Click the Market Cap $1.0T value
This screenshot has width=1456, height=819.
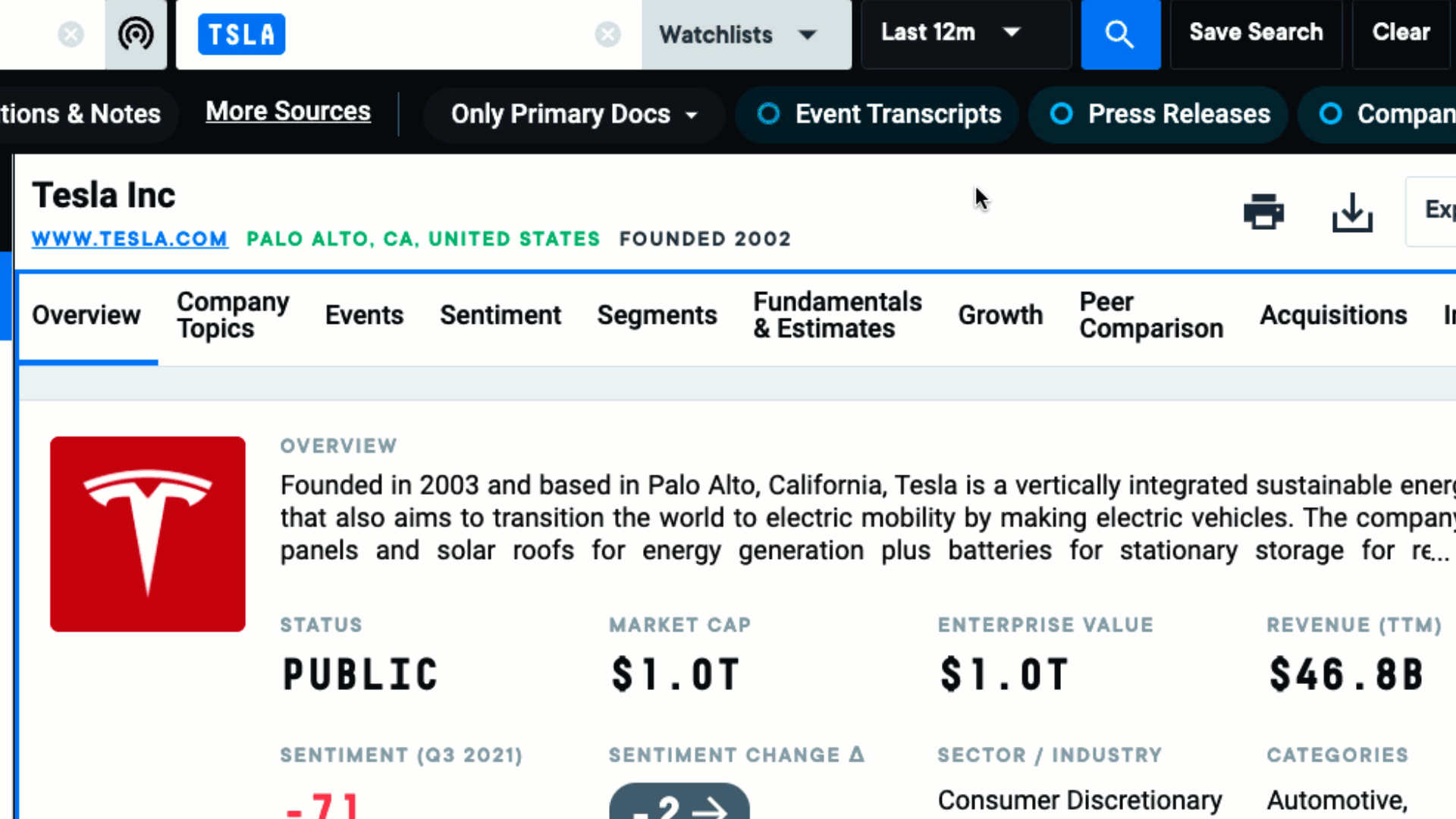675,675
